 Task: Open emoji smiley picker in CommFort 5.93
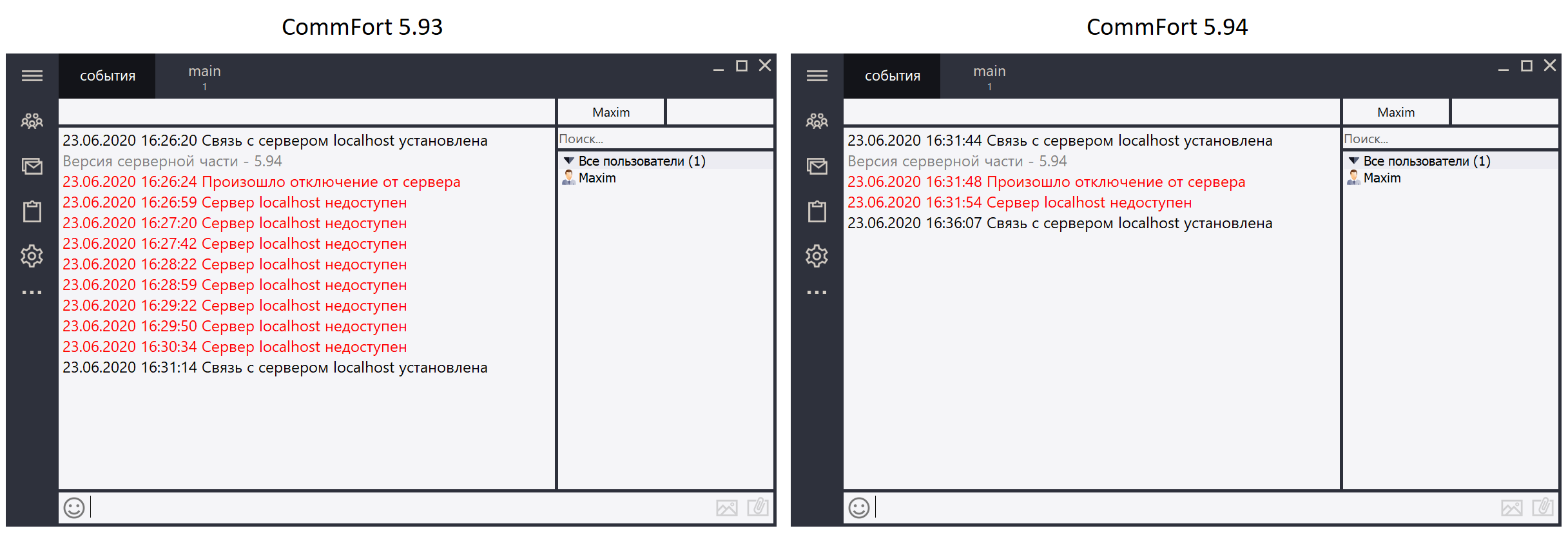pos(74,508)
